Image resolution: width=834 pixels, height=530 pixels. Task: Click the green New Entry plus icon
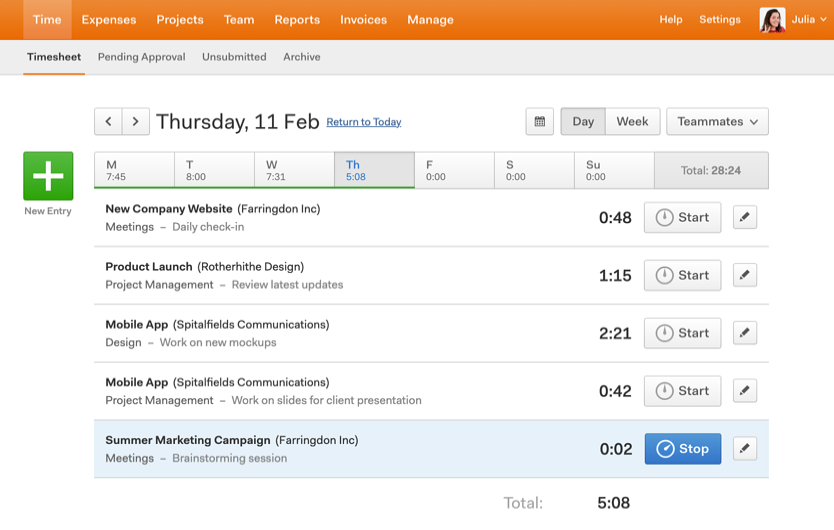48,176
